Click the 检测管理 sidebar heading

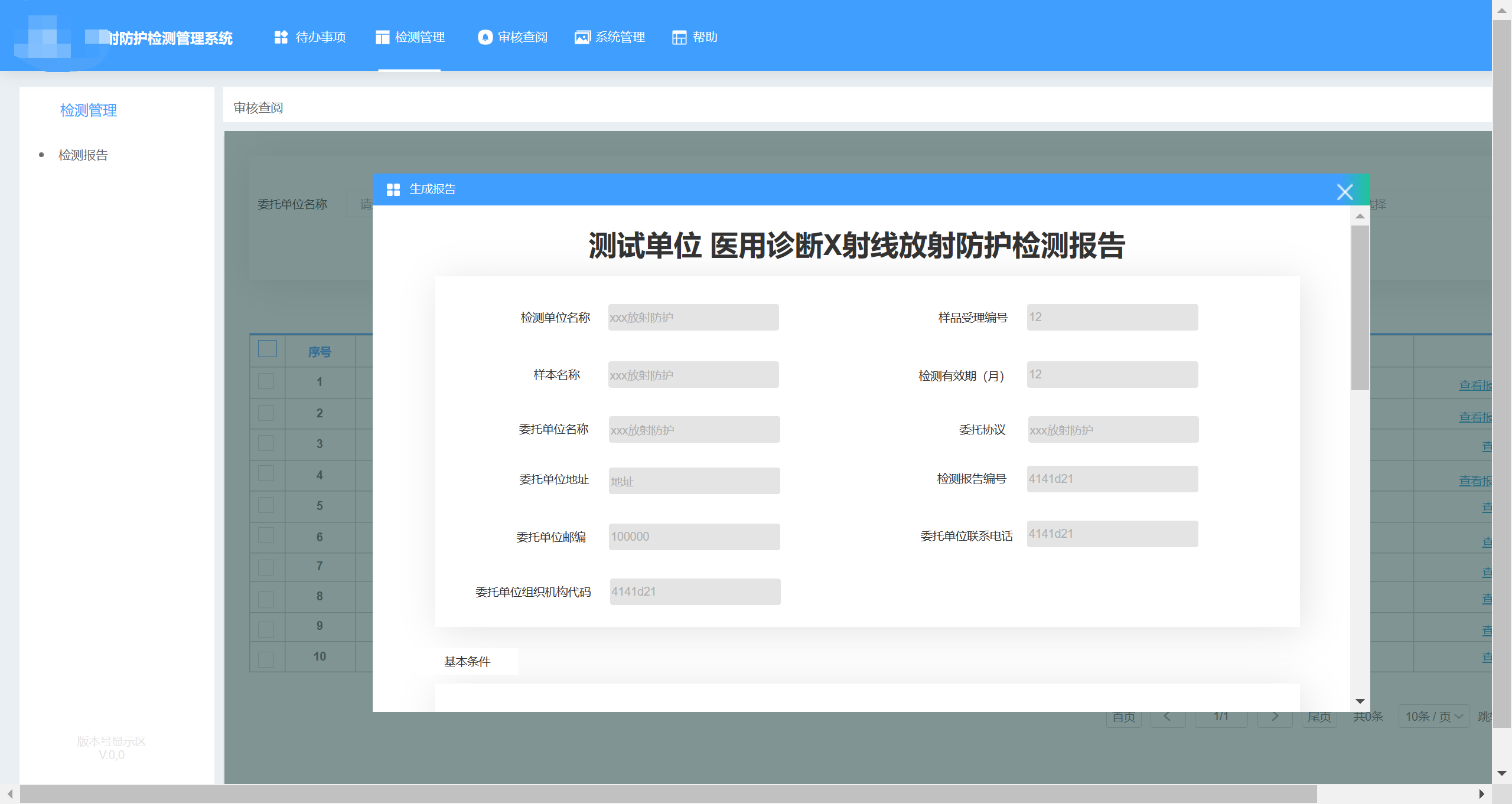tap(89, 110)
